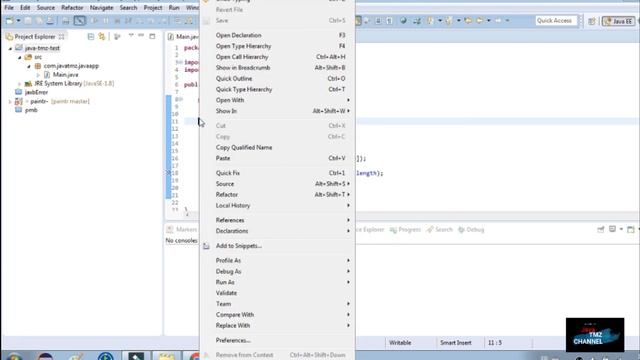This screenshot has height=360, width=640.
Task: Collapse the java-tmz-test project node
Action: pyautogui.click(x=10, y=49)
